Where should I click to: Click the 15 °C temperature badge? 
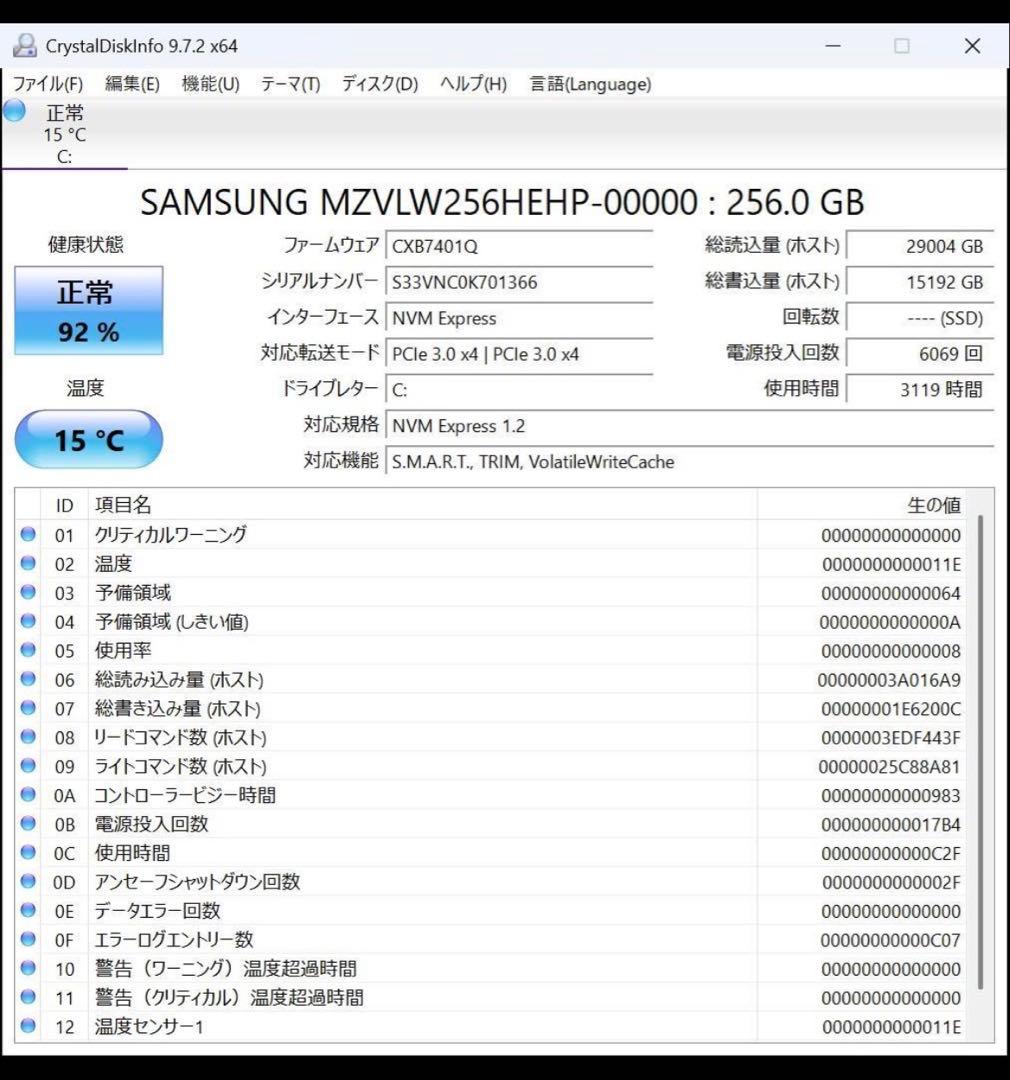[x=87, y=438]
